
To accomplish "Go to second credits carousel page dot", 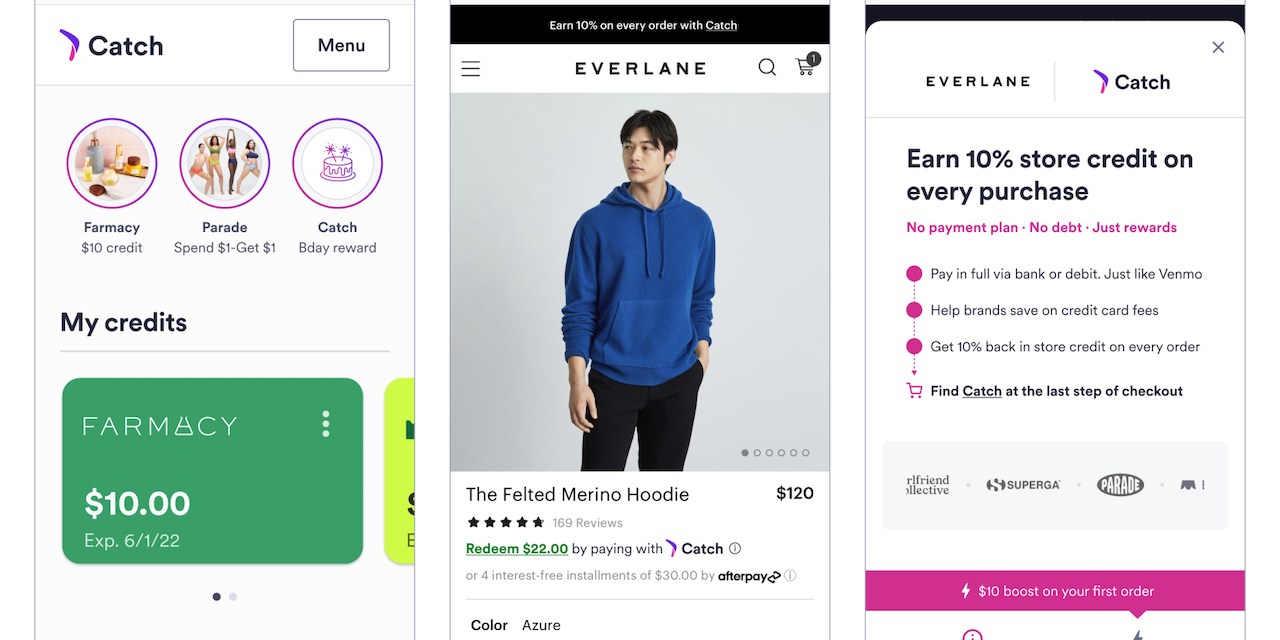I will coord(233,597).
